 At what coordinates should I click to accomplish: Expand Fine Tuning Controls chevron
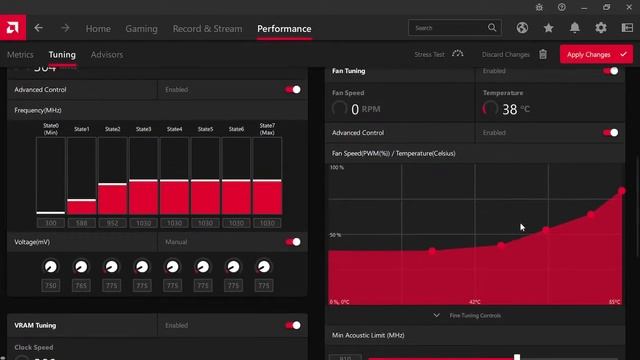coord(436,316)
